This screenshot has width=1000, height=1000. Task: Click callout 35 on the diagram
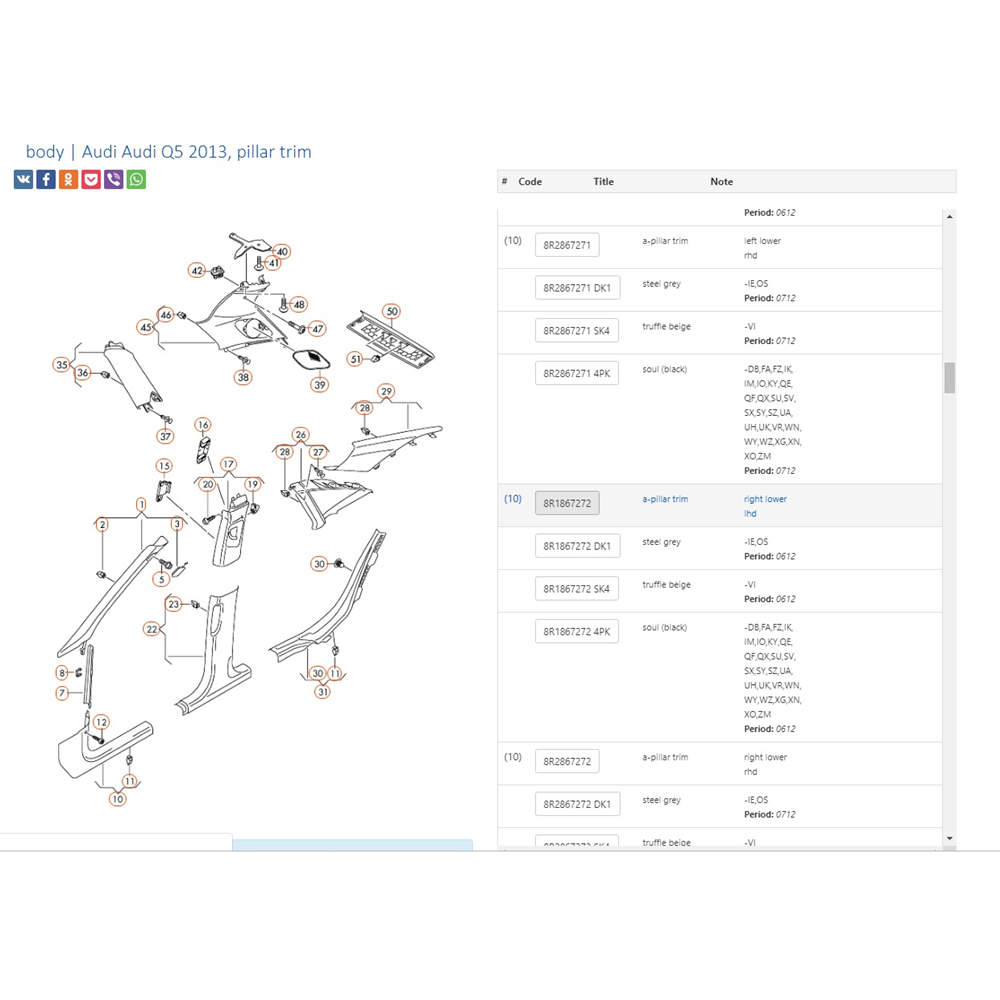point(62,365)
